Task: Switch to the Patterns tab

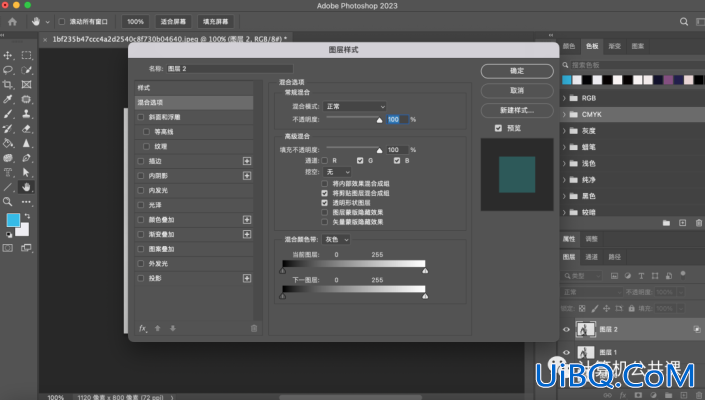Action: pyautogui.click(x=638, y=46)
